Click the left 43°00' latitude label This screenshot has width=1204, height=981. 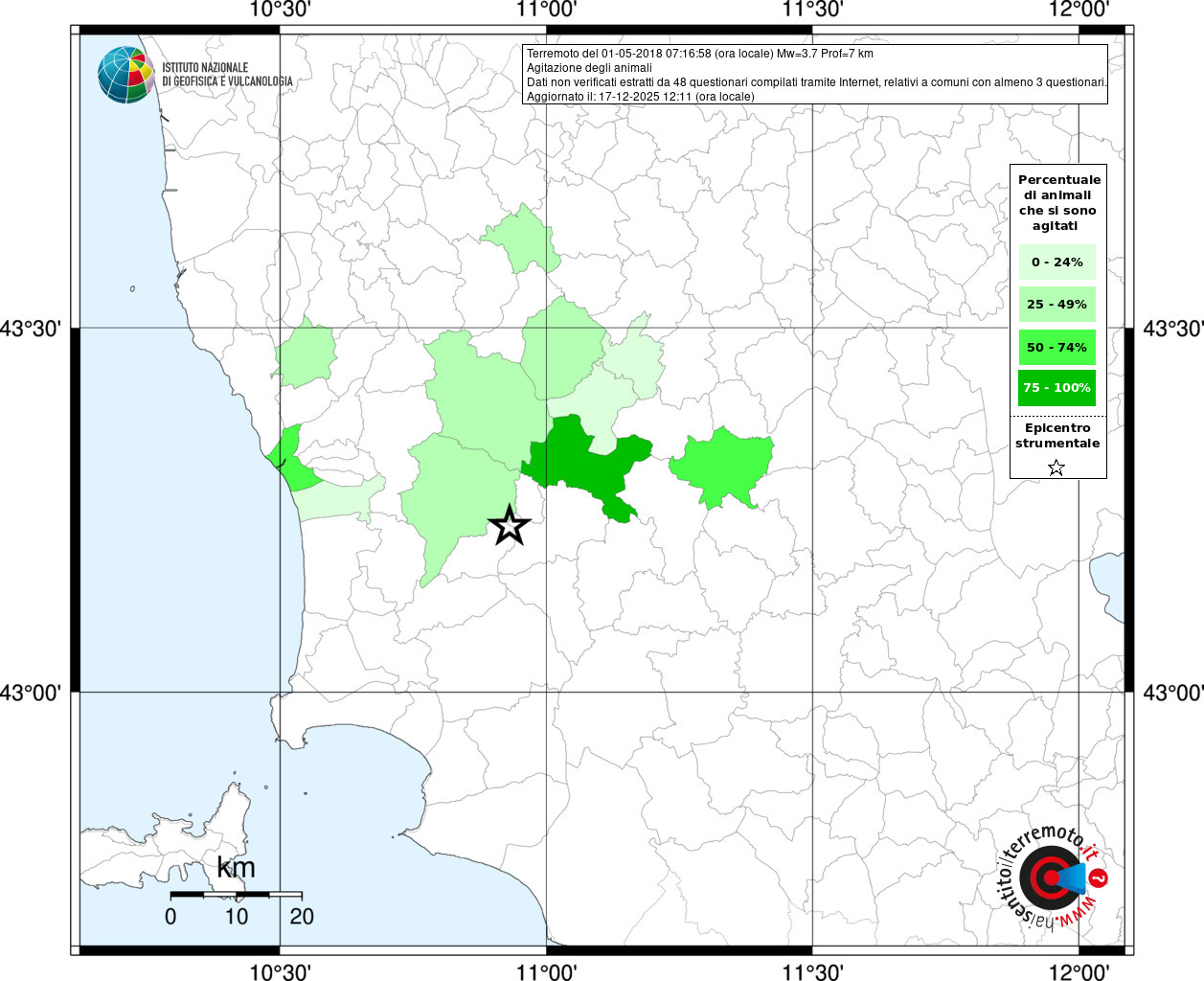tap(31, 692)
